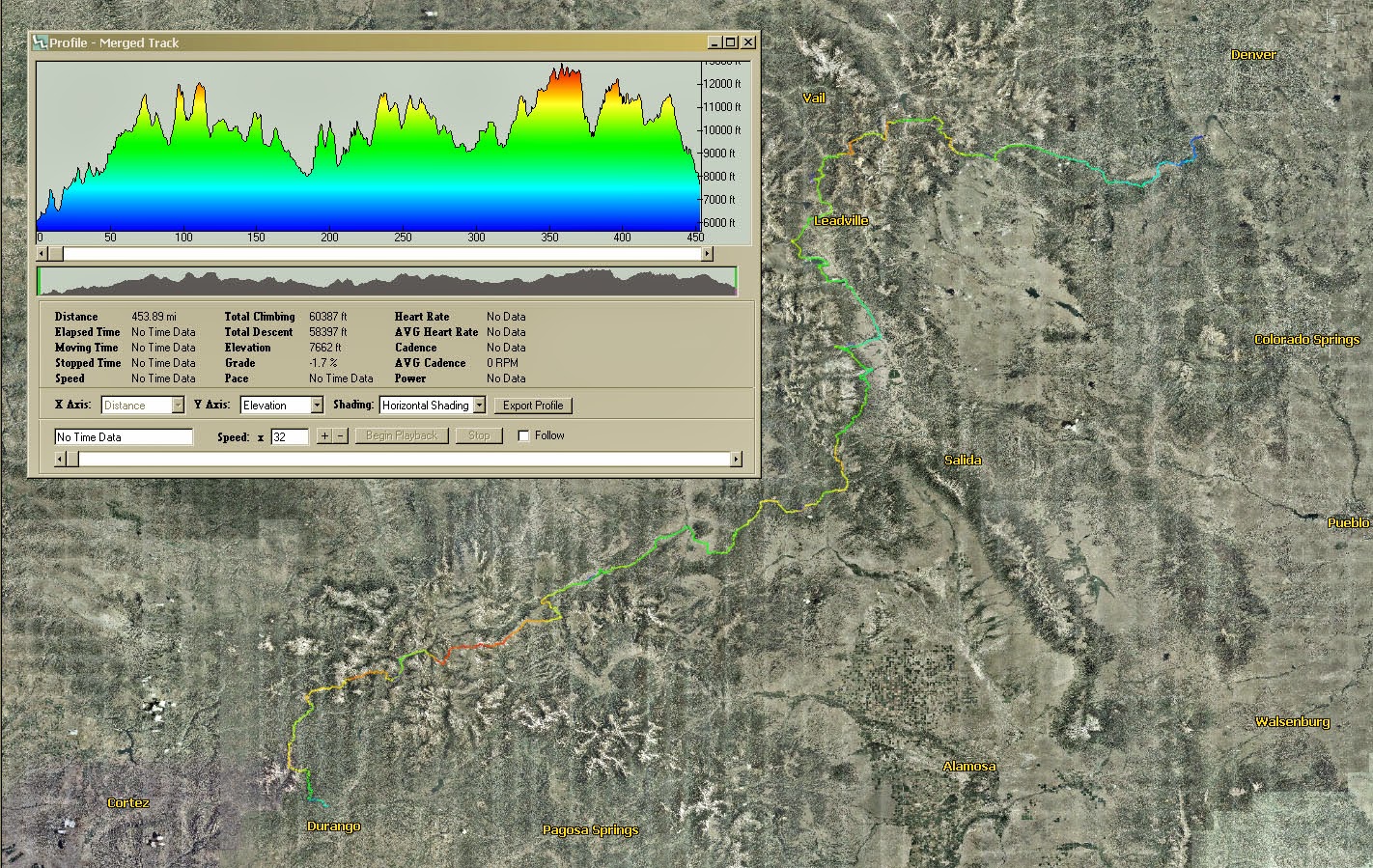Click the 350 distance axis tick label

click(549, 238)
